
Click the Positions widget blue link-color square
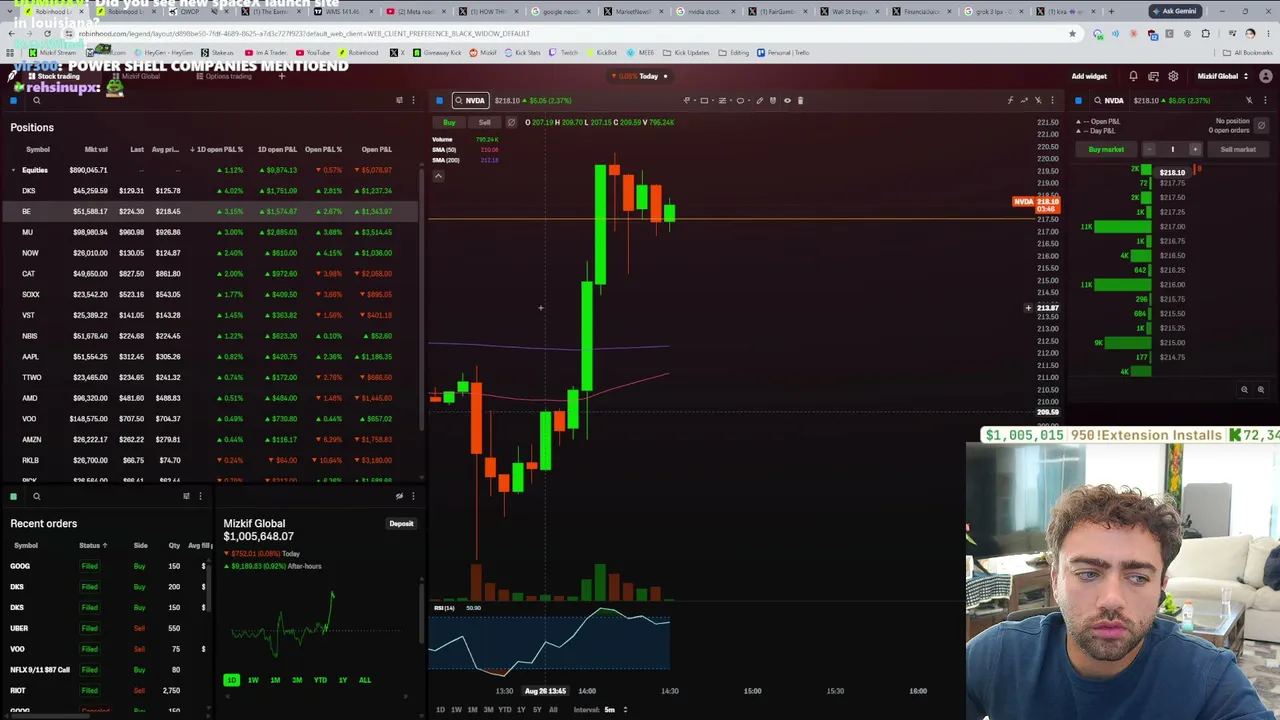[x=14, y=100]
